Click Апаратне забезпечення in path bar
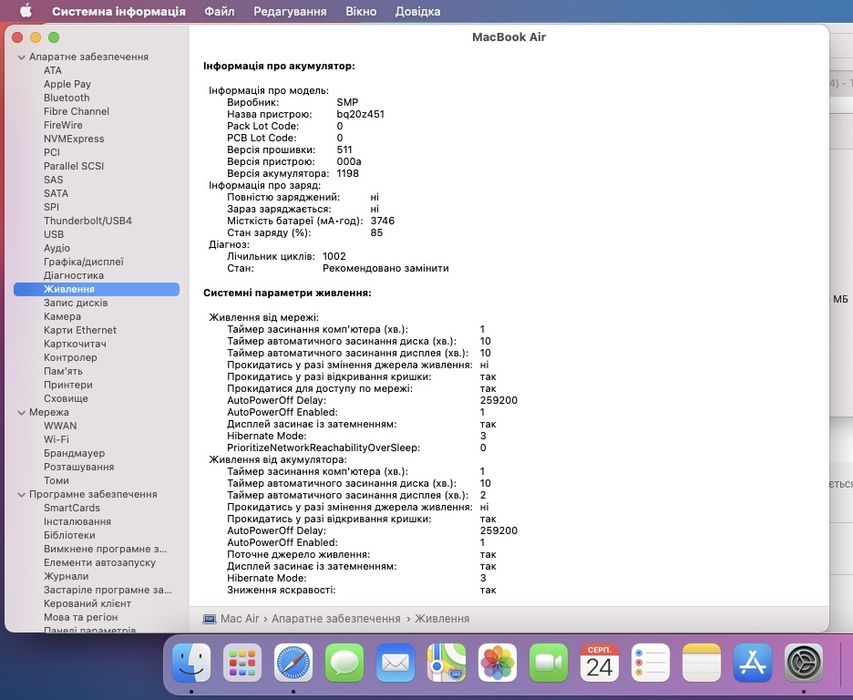The width and height of the screenshot is (853, 700). [x=336, y=619]
